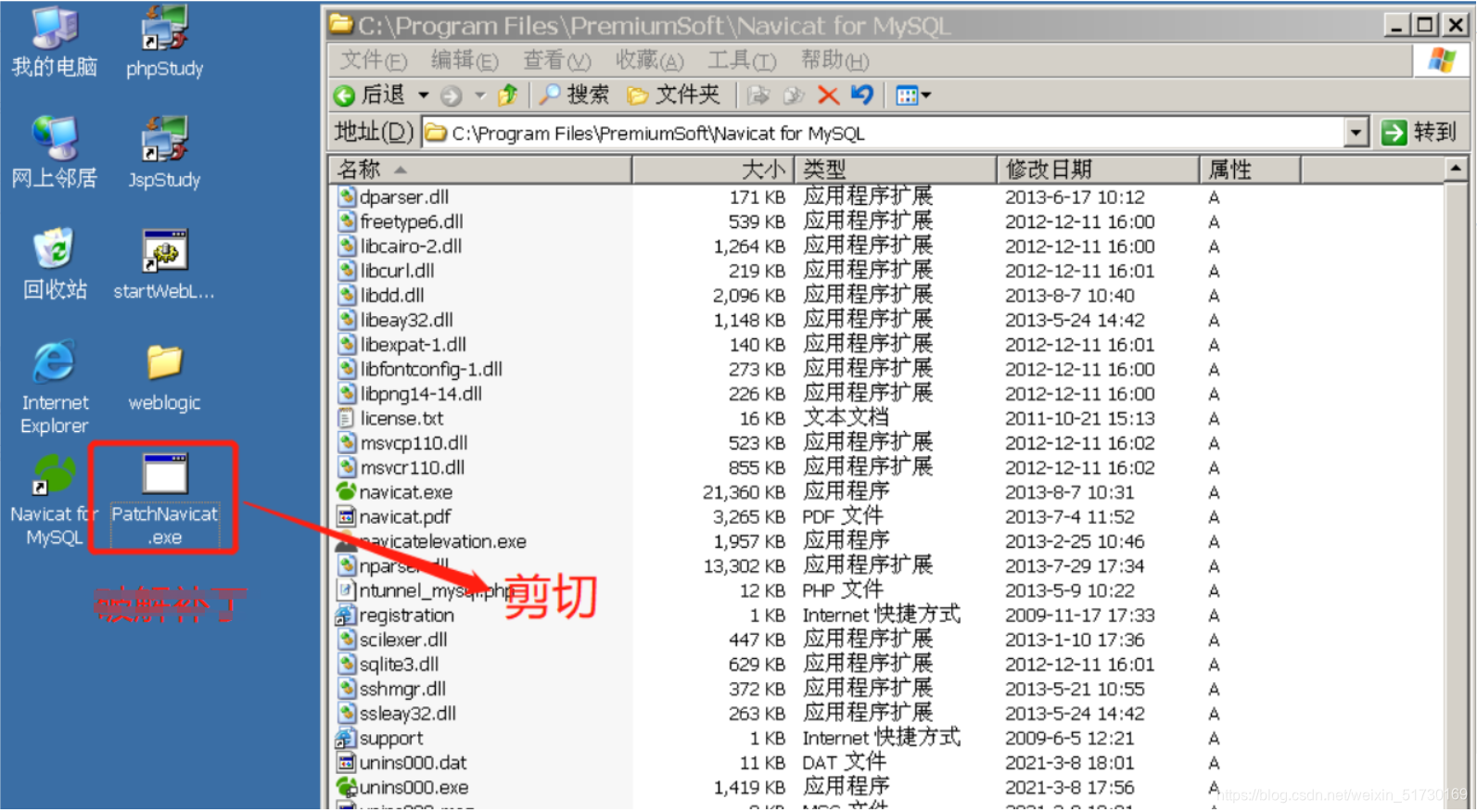Viewport: 1477px width, 812px height.
Task: Sort files by the 属性 column header
Action: tap(1250, 170)
